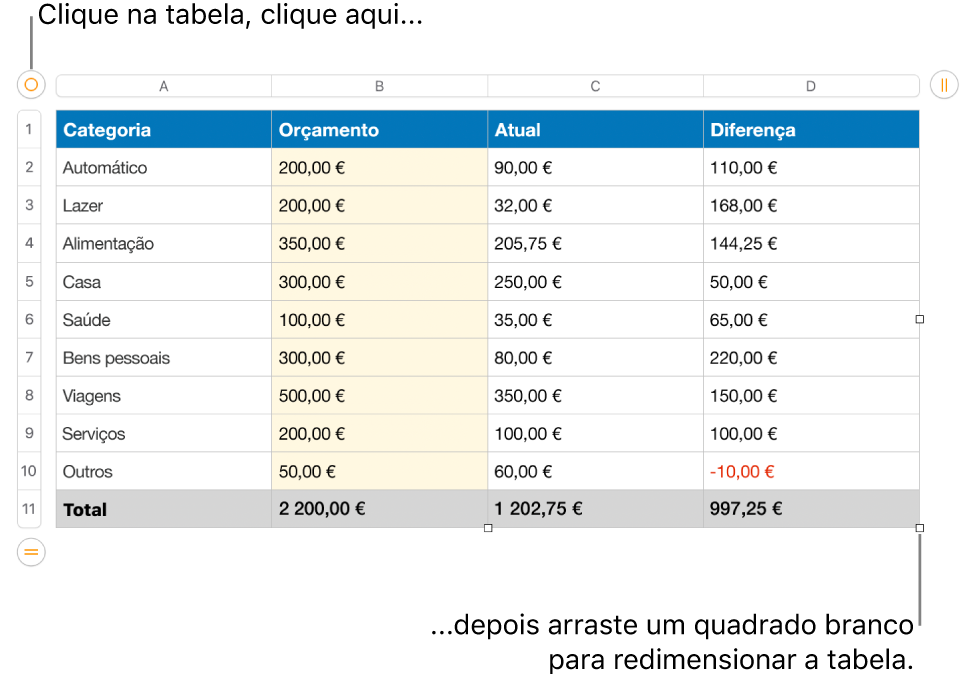Screen dimensions: 971x678
Task: Click the 110,00 € difference cell
Action: 811,167
